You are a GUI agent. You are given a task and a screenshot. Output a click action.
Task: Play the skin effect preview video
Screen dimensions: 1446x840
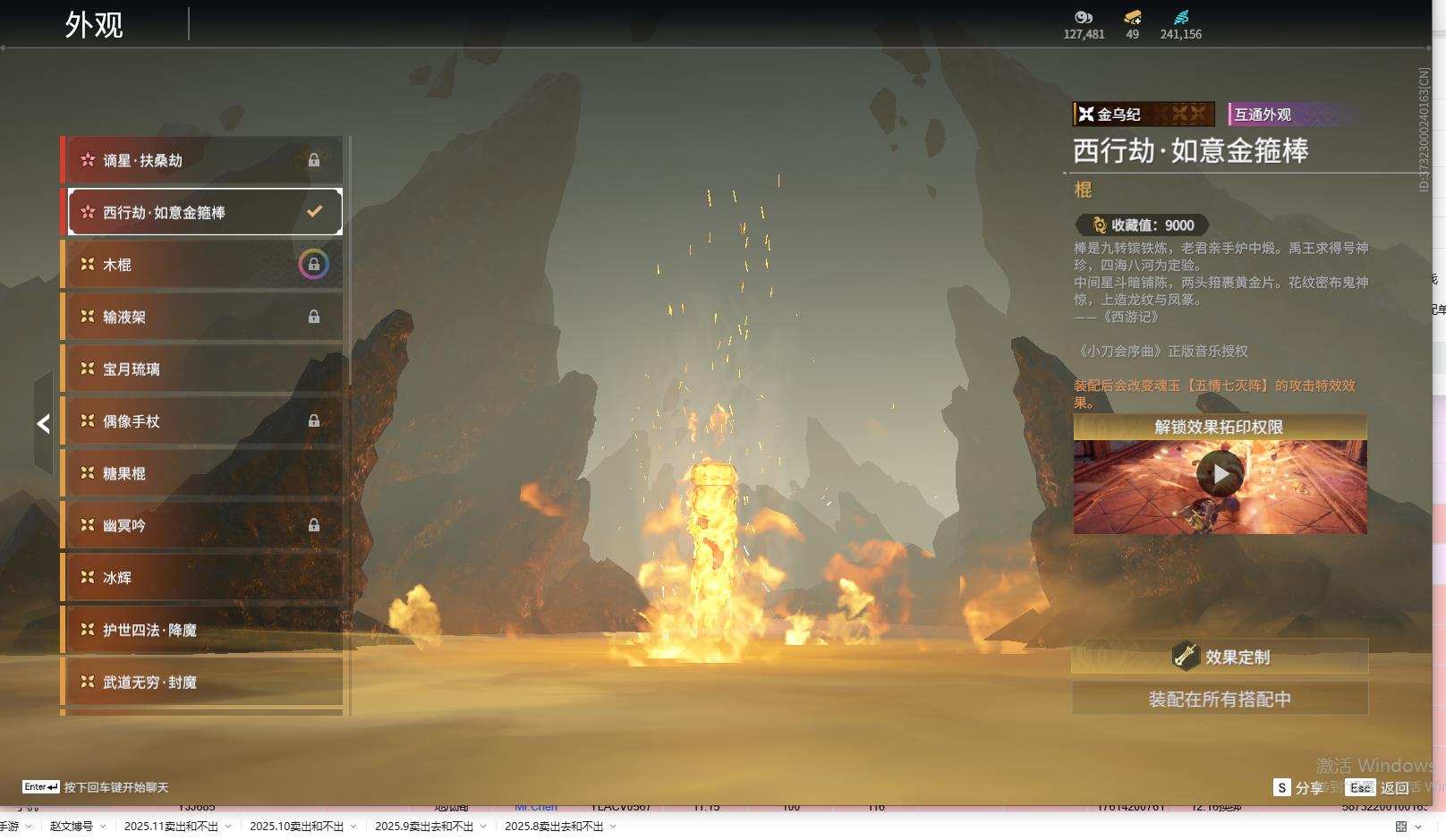pyautogui.click(x=1221, y=473)
